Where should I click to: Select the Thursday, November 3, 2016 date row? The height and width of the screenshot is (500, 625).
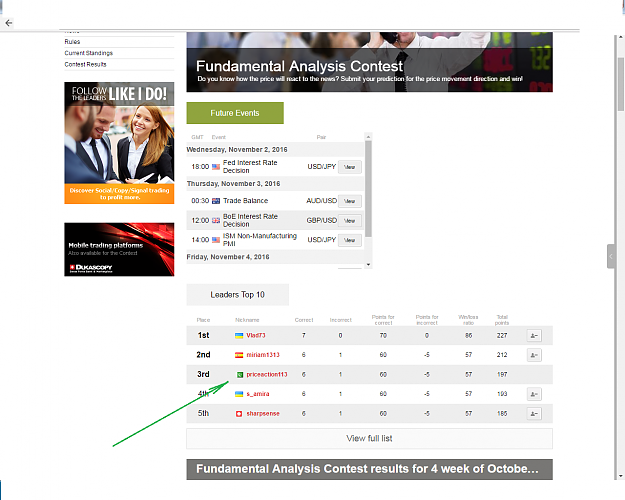[x=275, y=184]
